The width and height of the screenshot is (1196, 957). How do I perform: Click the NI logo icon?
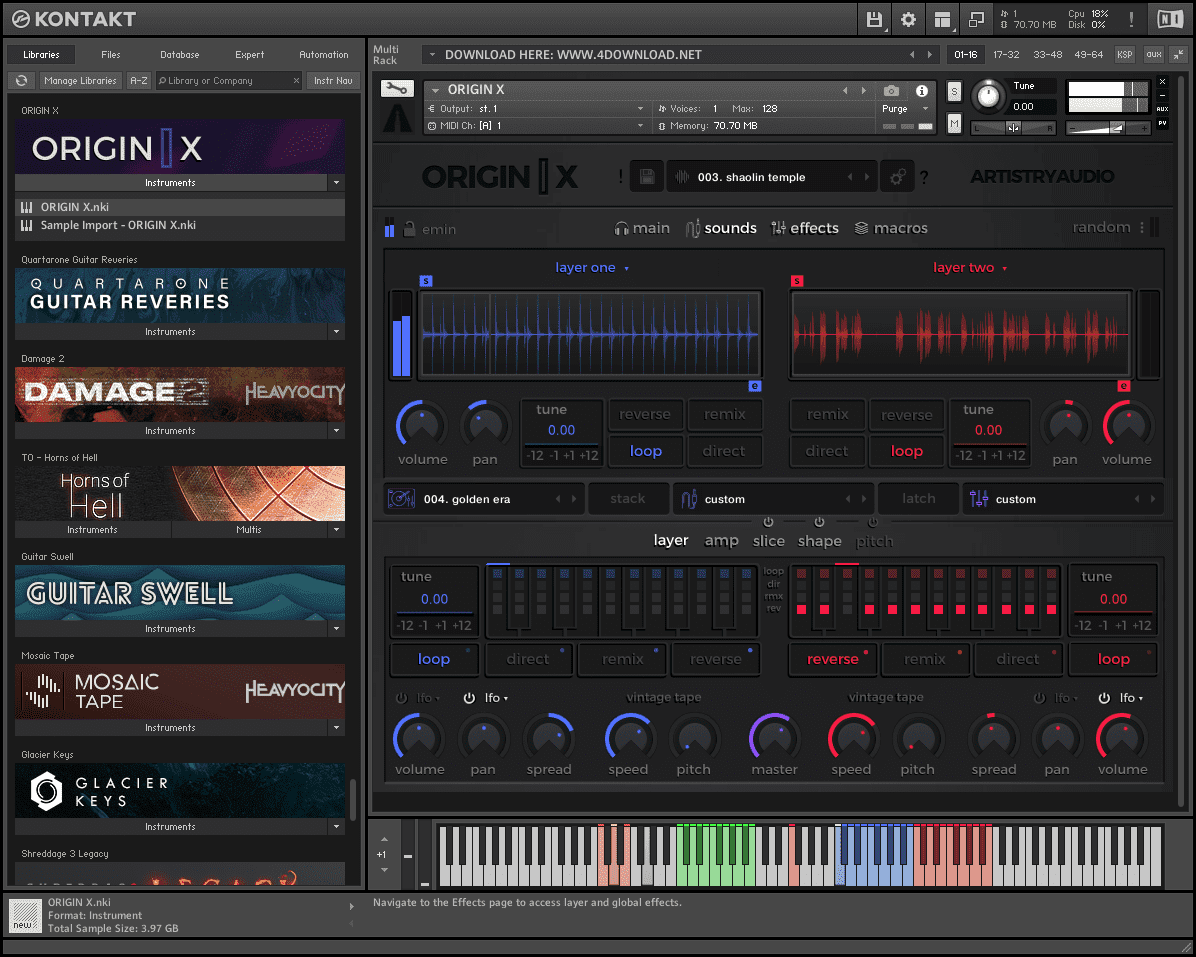point(1170,19)
